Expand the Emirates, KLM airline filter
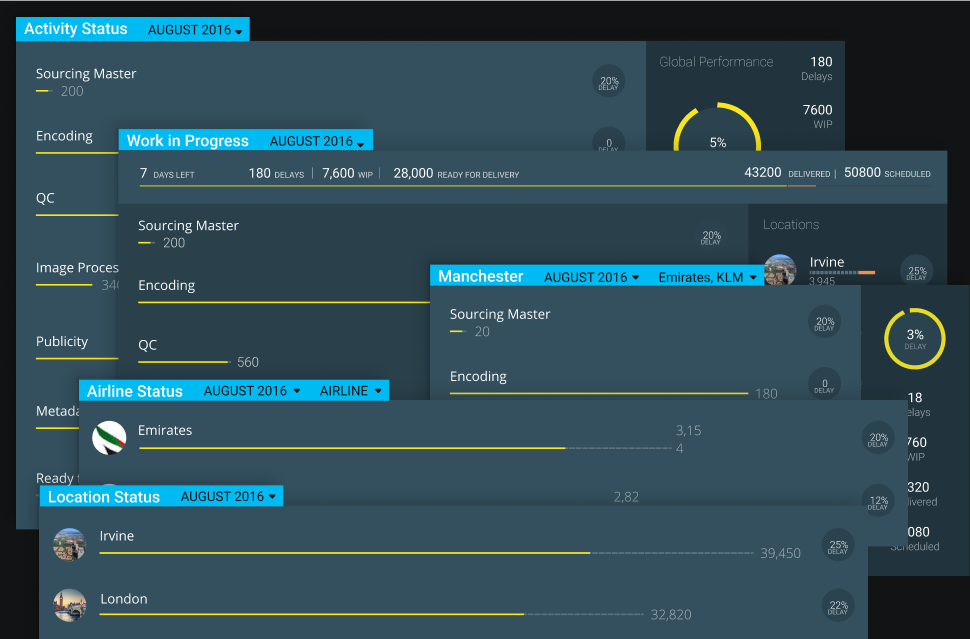 pyautogui.click(x=707, y=277)
